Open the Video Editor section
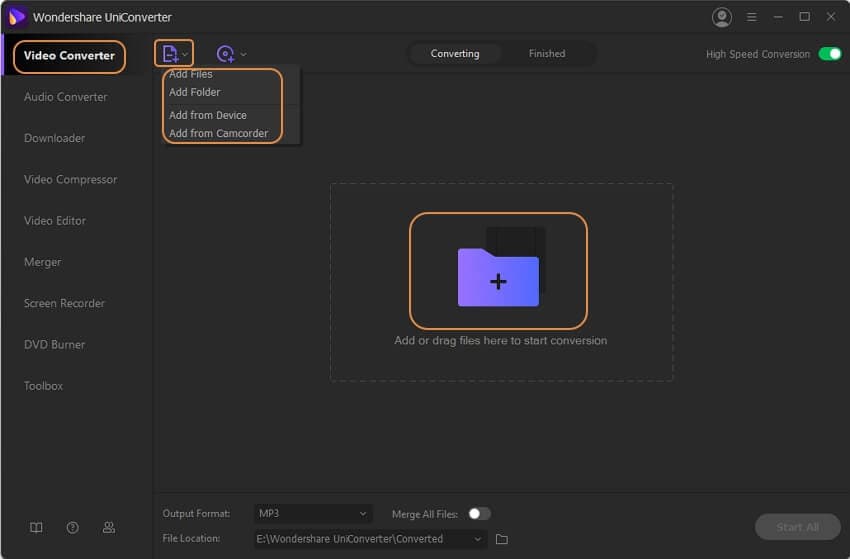Screen dimensions: 850x559 tap(55, 221)
